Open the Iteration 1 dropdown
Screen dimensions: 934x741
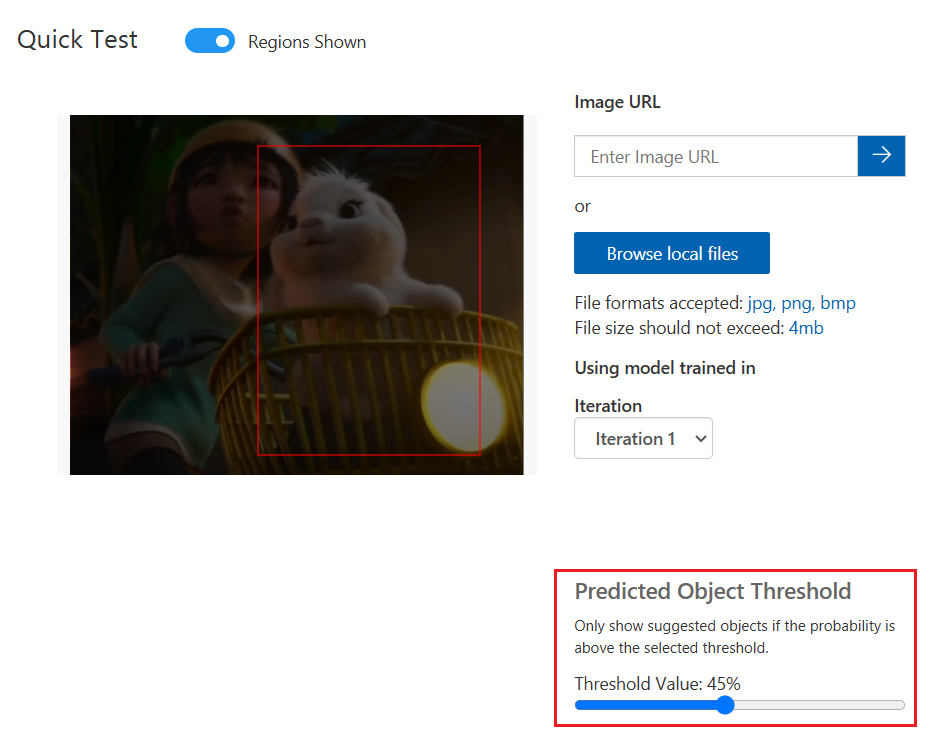pyautogui.click(x=643, y=438)
